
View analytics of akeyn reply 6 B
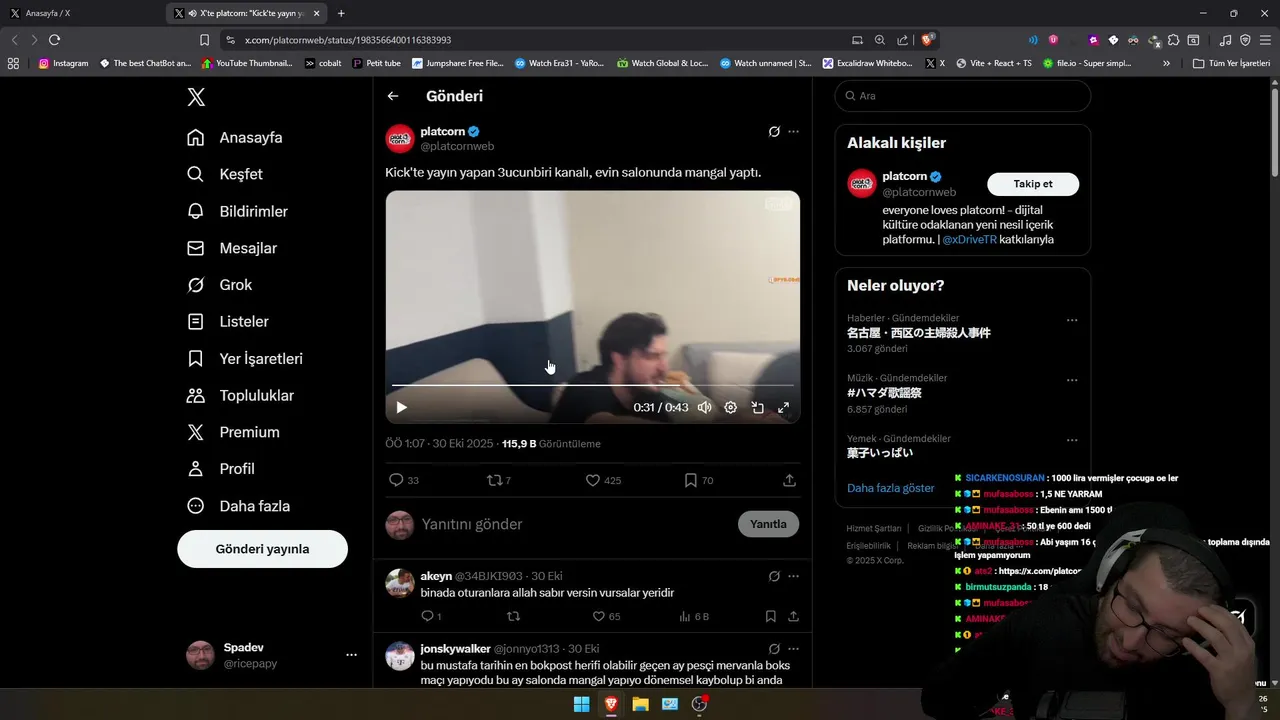pyautogui.click(x=694, y=617)
